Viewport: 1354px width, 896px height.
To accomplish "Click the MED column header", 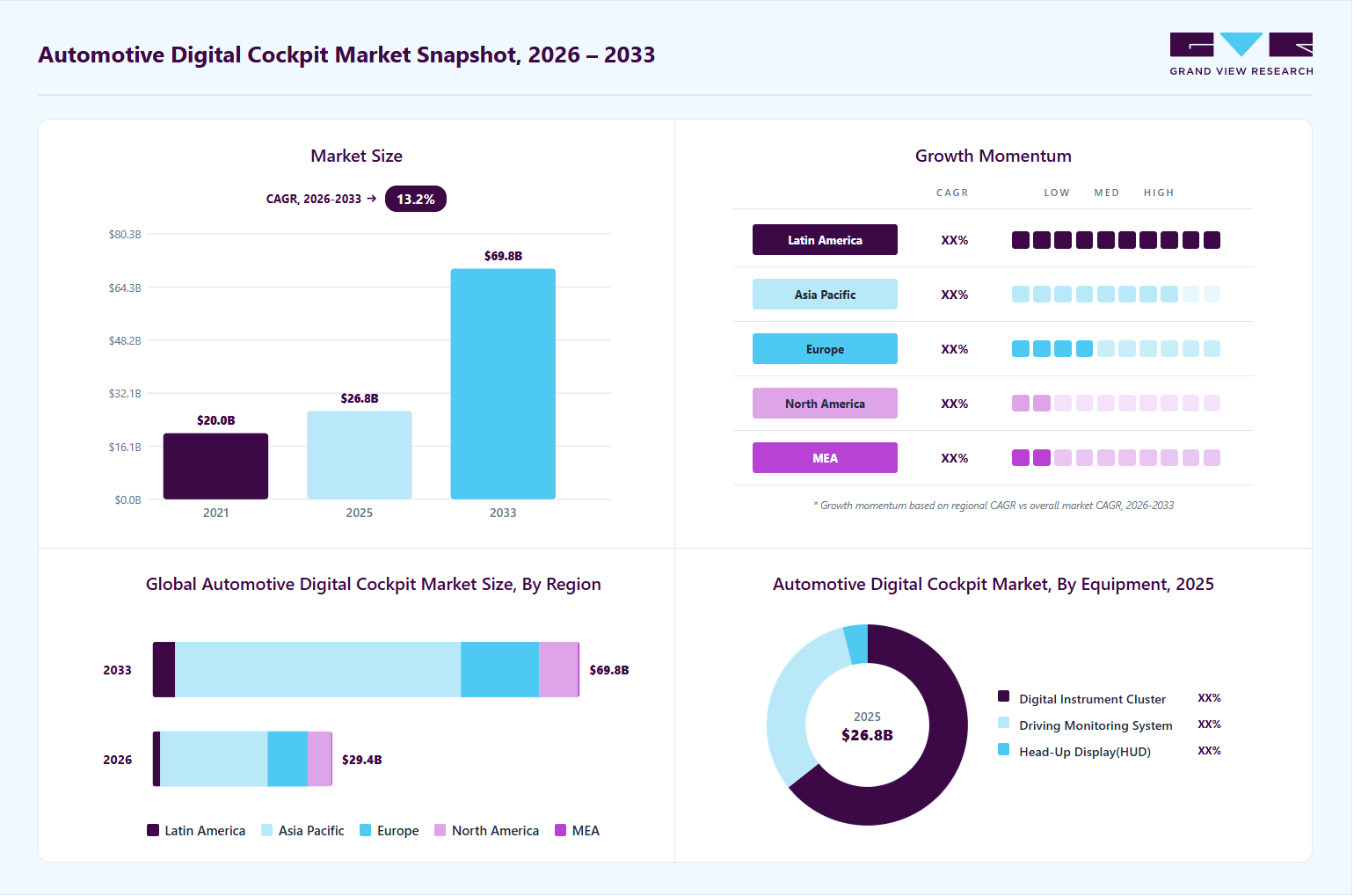I will click(x=1107, y=193).
